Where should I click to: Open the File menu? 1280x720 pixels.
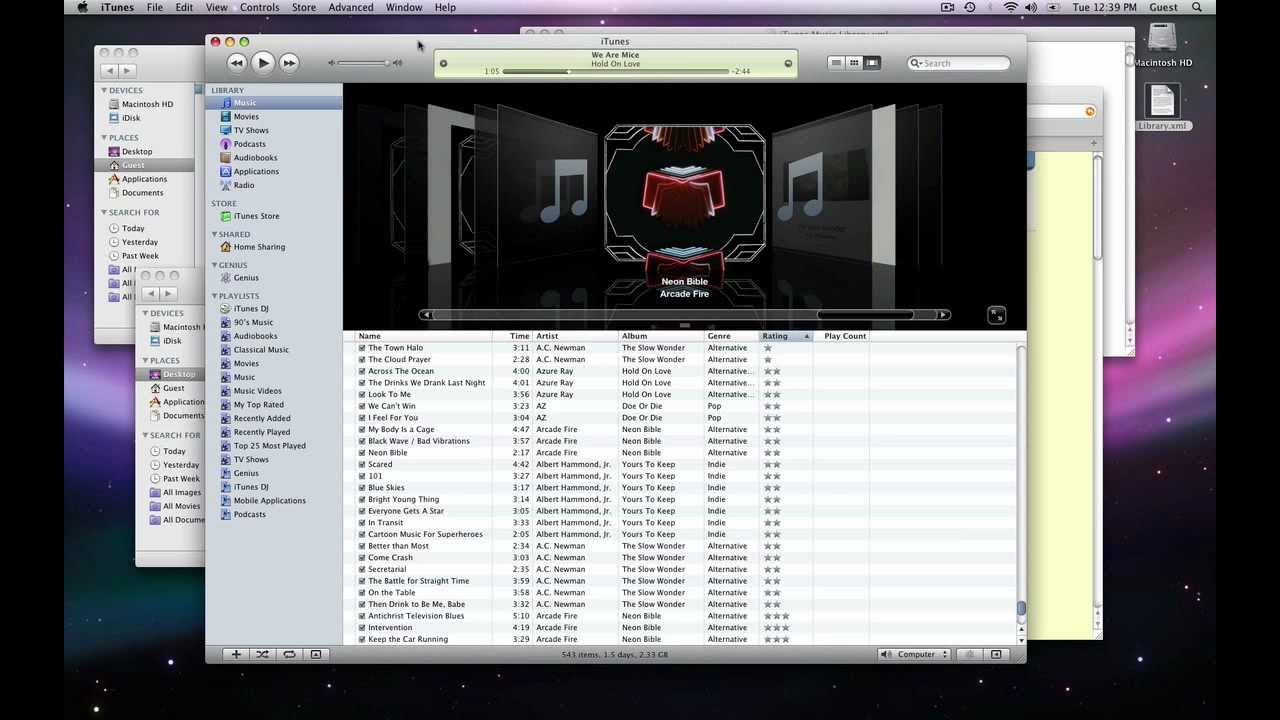(x=155, y=7)
